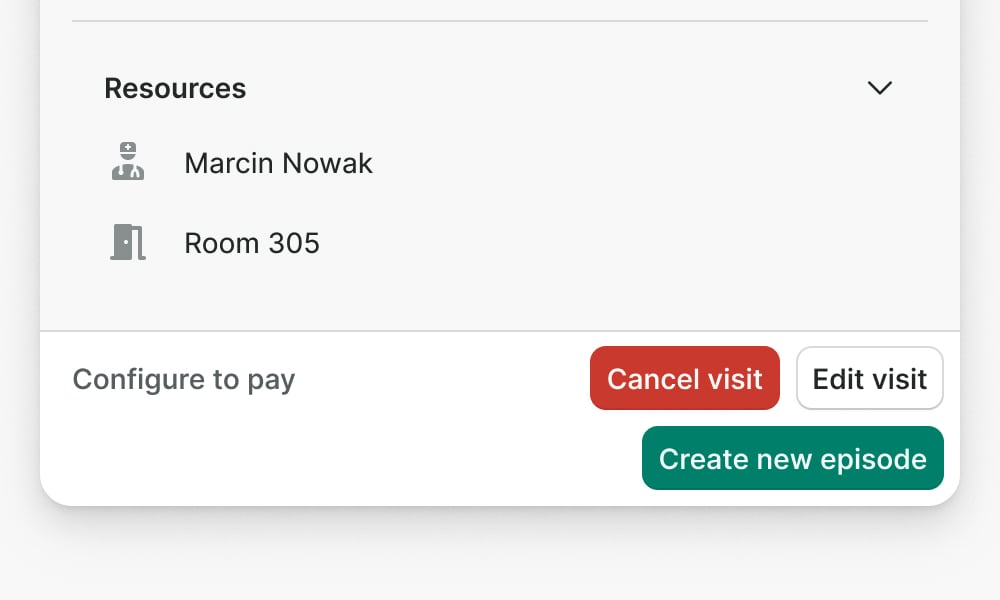Viewport: 1000px width, 600px height.
Task: Modify the visit using Edit visit
Action: (x=869, y=379)
